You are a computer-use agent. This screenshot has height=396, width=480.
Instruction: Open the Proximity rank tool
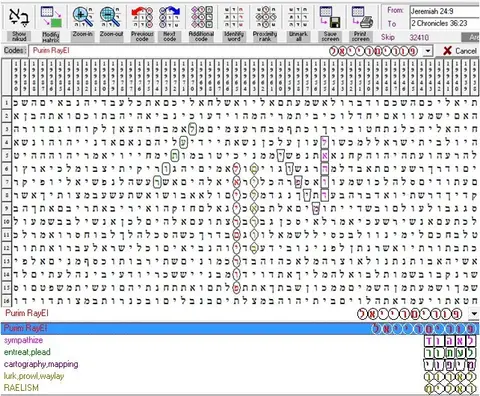[265, 17]
